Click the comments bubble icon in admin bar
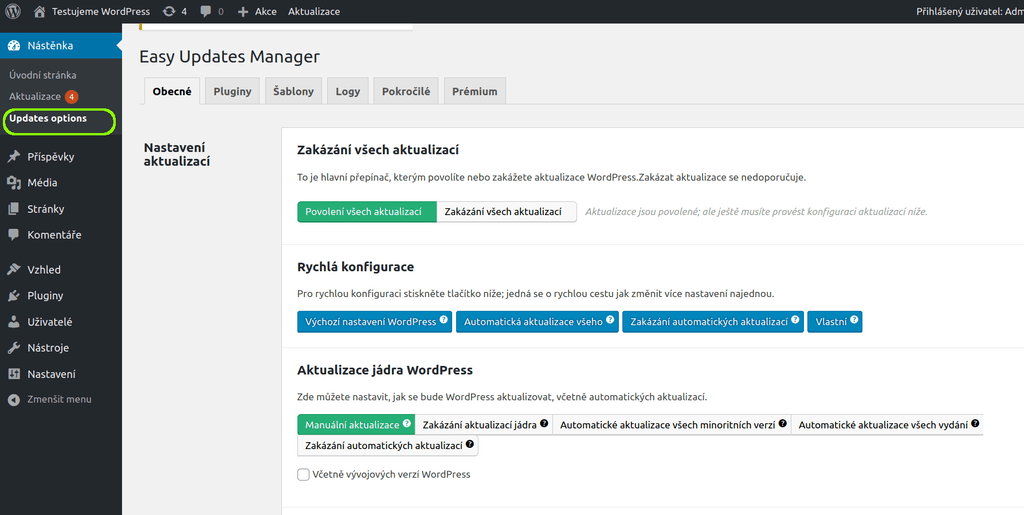The height and width of the screenshot is (515, 1024). pos(206,11)
